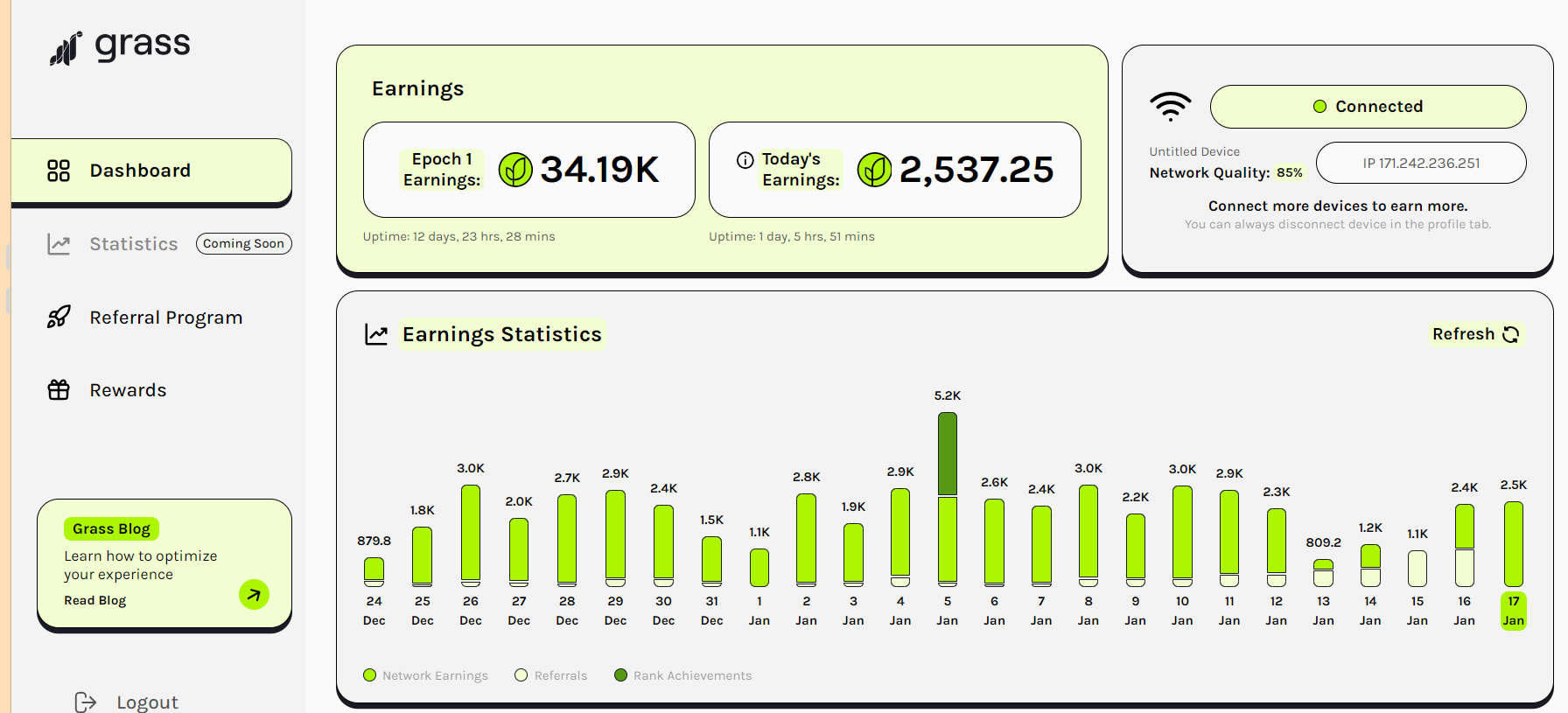
Task: Toggle Rank Achievements legend item
Action: [x=682, y=675]
